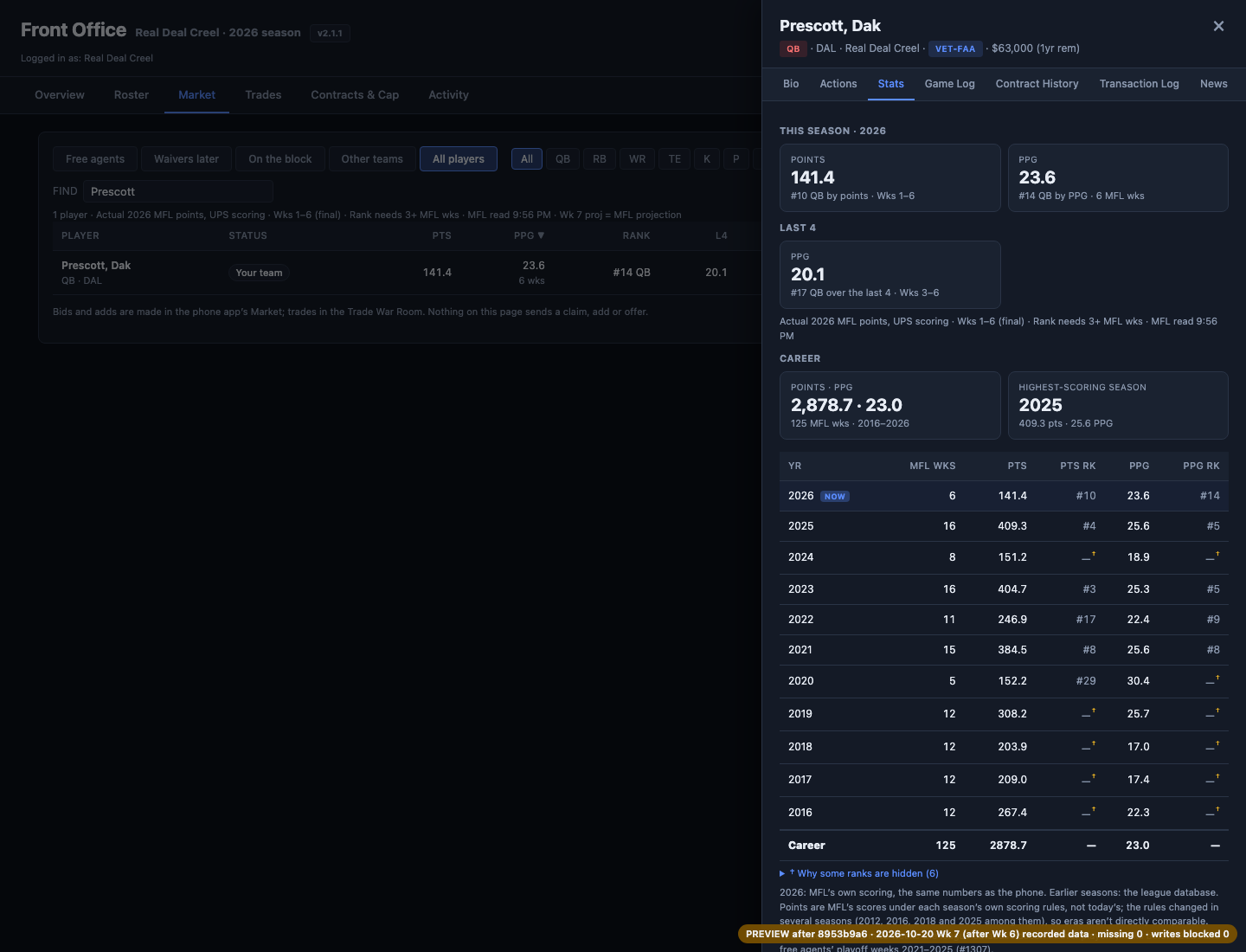Click the FIND search field

[x=178, y=191]
